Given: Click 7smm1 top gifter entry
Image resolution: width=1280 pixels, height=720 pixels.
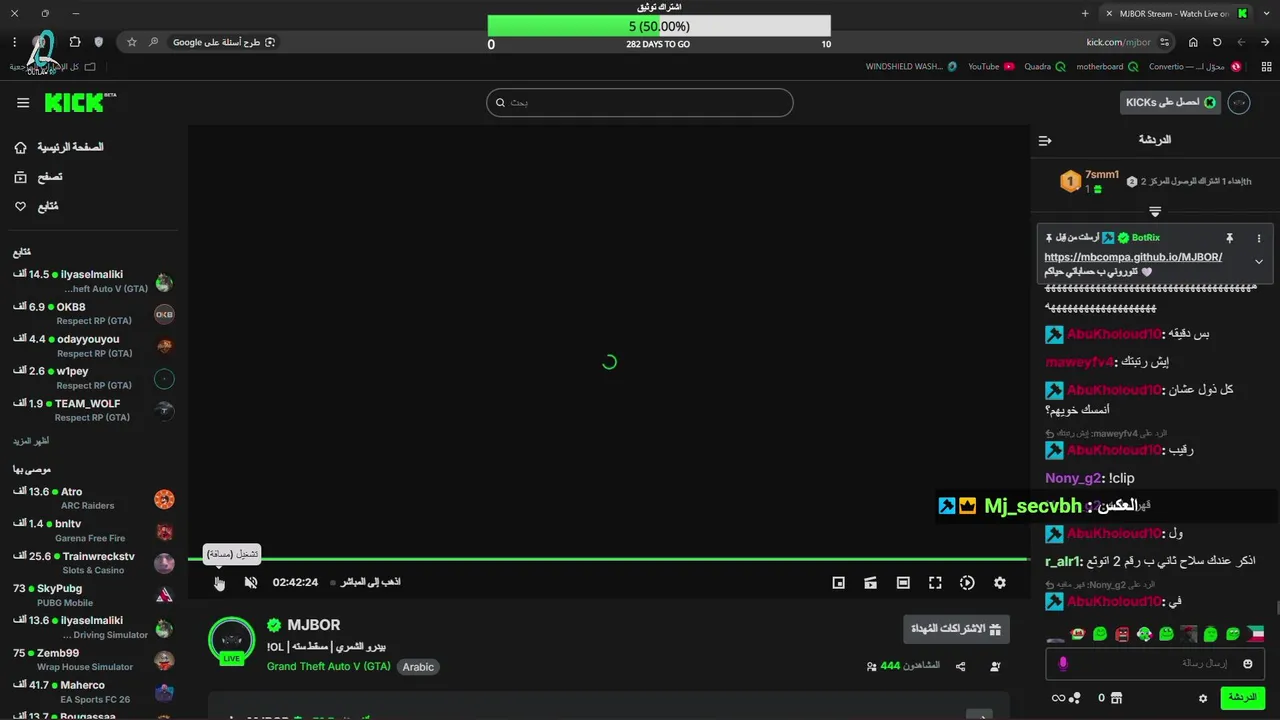Looking at the screenshot, I should pyautogui.click(x=1090, y=181).
